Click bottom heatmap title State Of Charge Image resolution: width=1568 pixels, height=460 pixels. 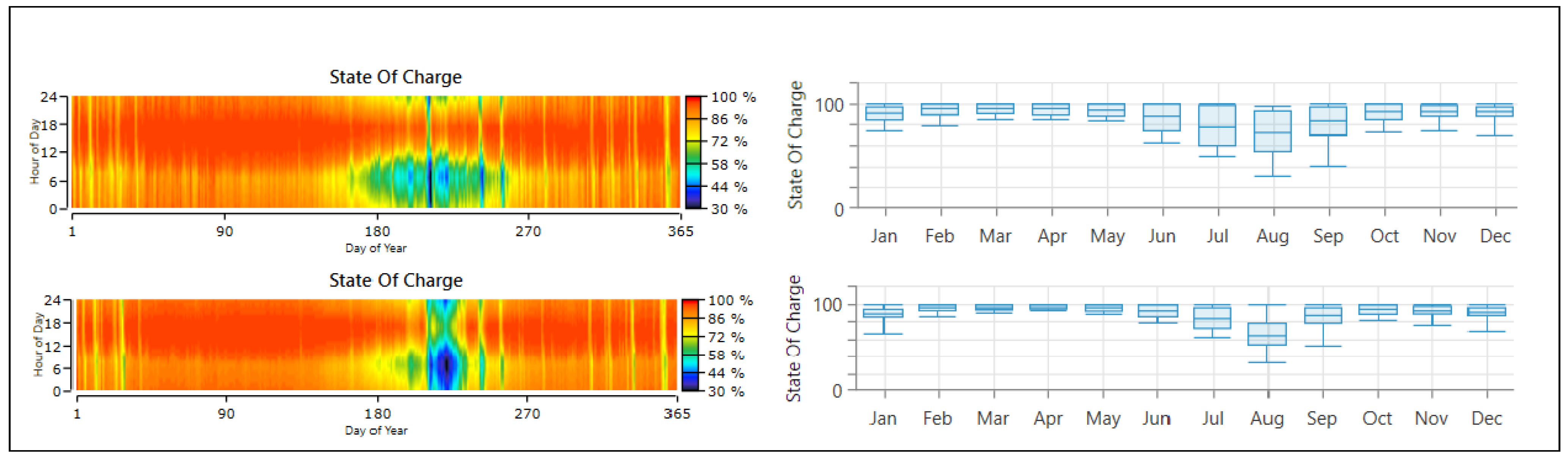[396, 280]
